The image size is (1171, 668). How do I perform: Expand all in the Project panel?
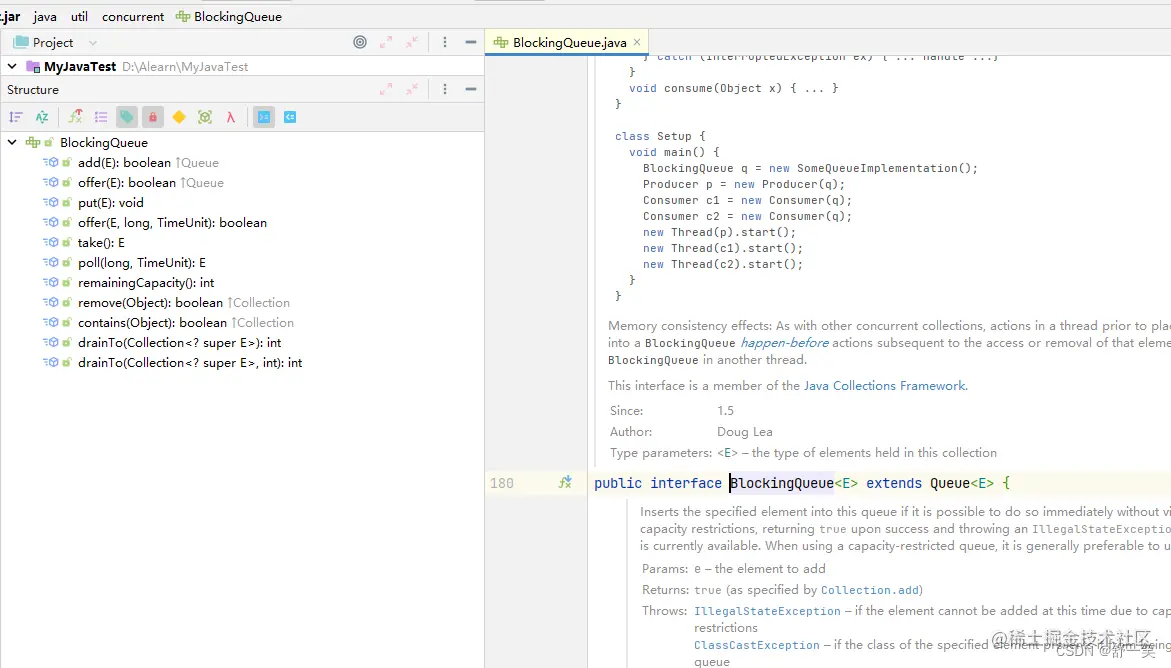(386, 43)
